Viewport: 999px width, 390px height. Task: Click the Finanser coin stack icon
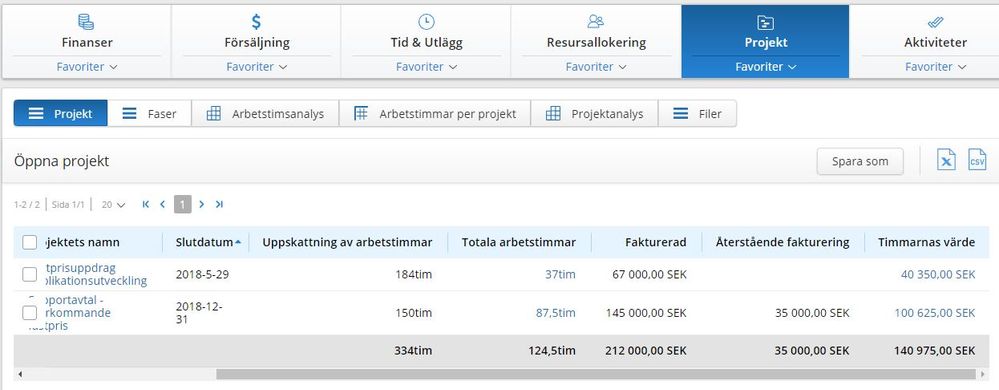[x=86, y=22]
